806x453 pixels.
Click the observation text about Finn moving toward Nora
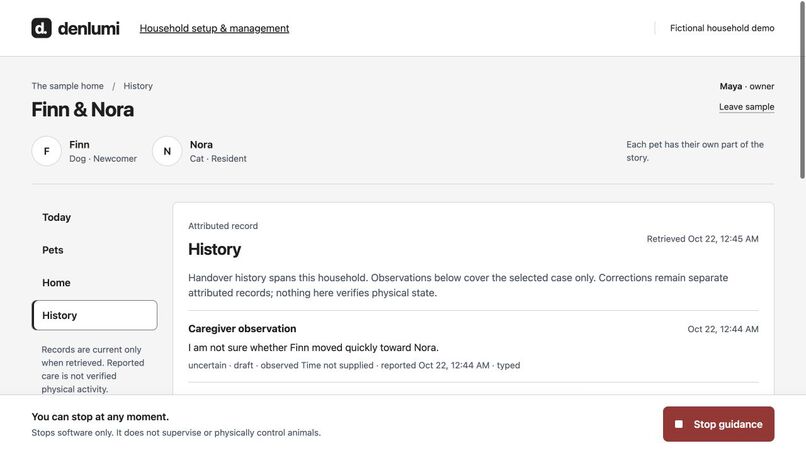[x=313, y=348]
